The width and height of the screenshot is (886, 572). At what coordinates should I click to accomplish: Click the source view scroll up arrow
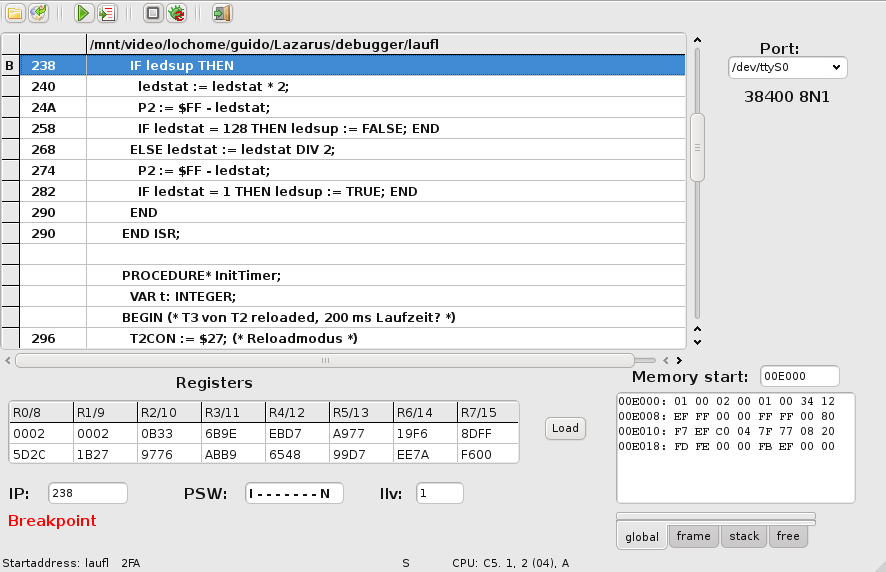pos(697,40)
